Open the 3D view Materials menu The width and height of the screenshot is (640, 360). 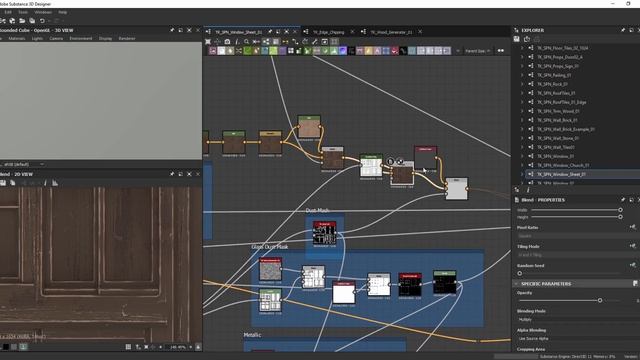pyautogui.click(x=17, y=38)
